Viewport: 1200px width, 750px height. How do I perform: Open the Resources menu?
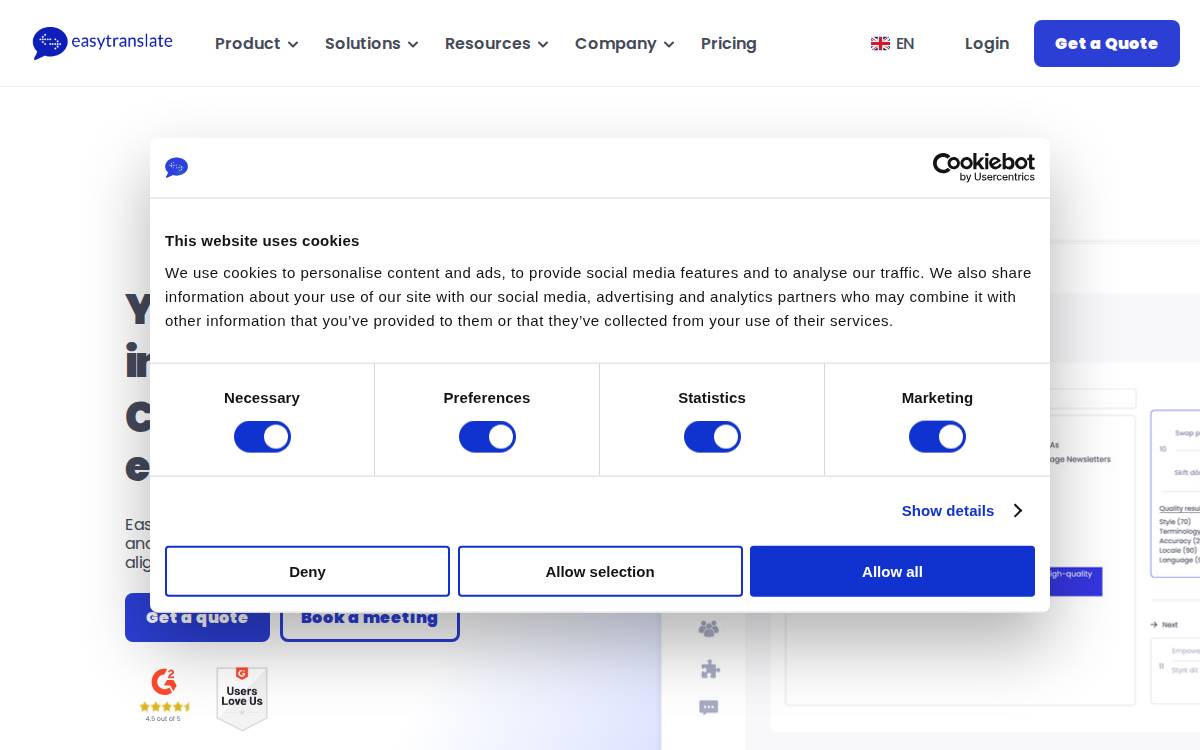497,44
